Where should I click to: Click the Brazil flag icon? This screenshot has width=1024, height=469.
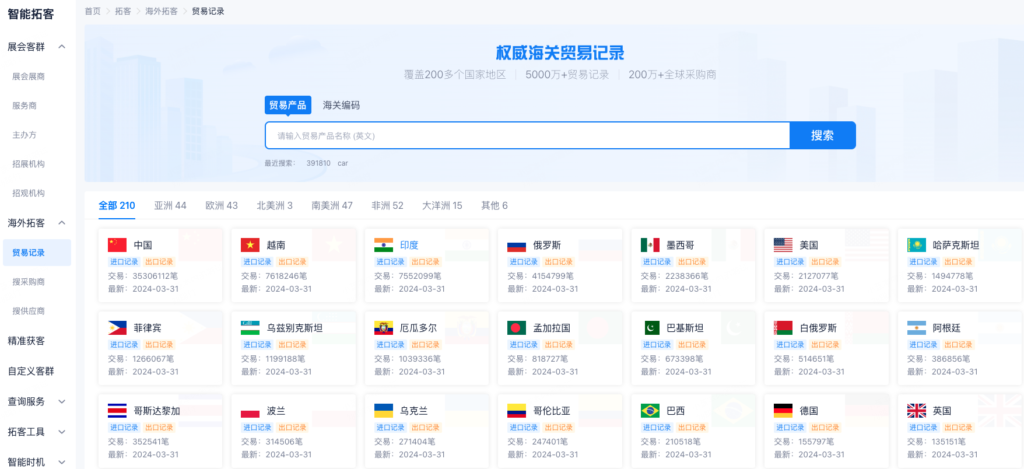point(650,411)
